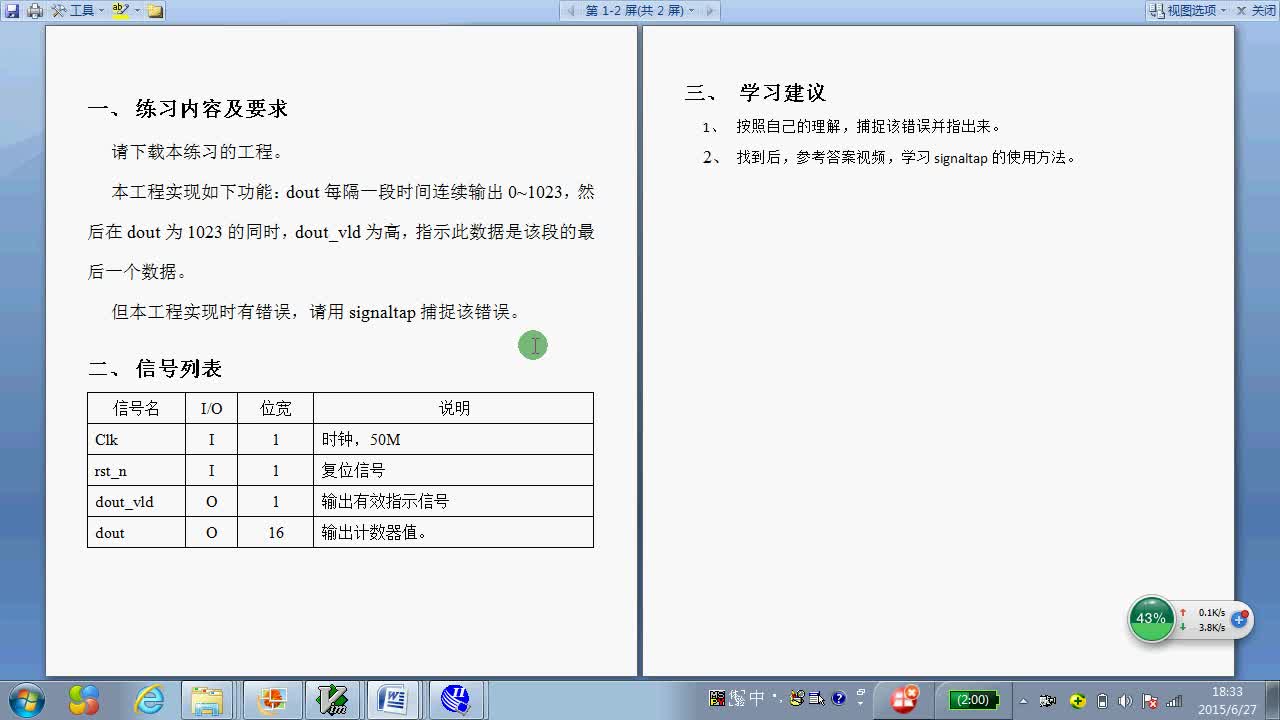This screenshot has height=720, width=1280.
Task: Click the IME character set face icon
Action: (797, 699)
